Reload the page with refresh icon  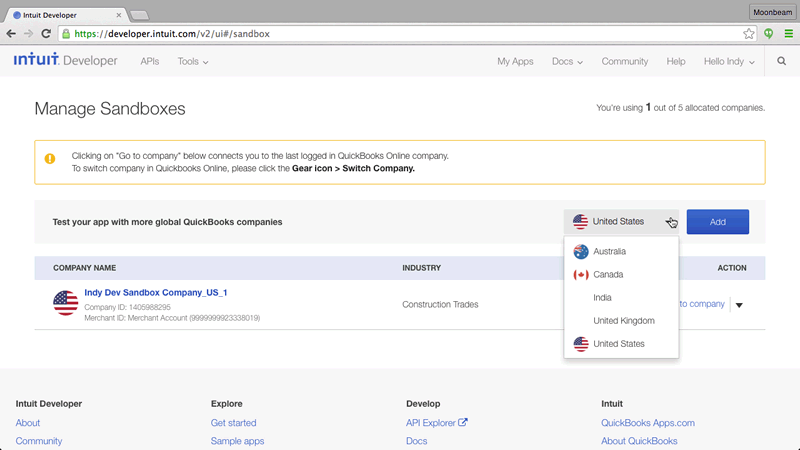tap(46, 34)
